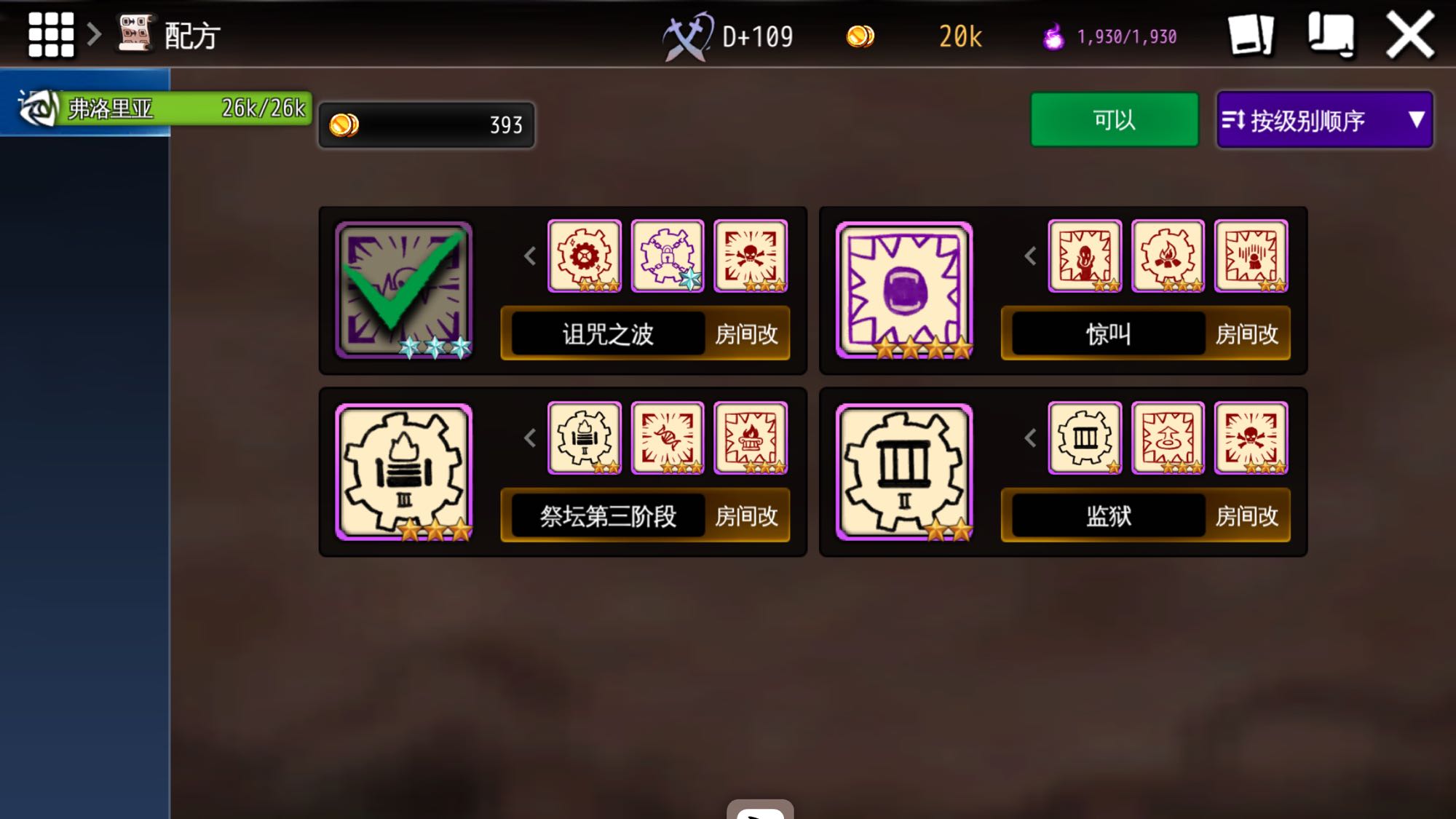Tap the purple flame energy icon

(1053, 36)
